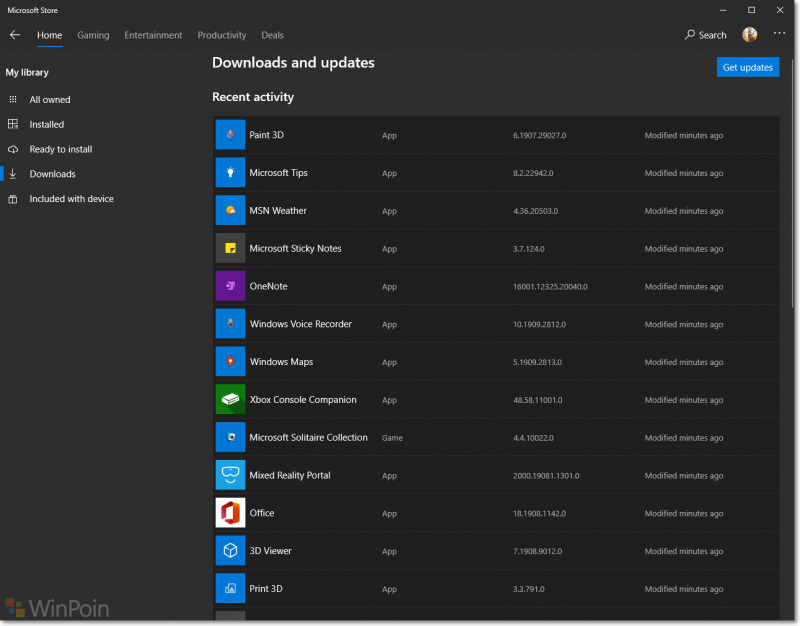Switch to the Home tab

coord(49,35)
